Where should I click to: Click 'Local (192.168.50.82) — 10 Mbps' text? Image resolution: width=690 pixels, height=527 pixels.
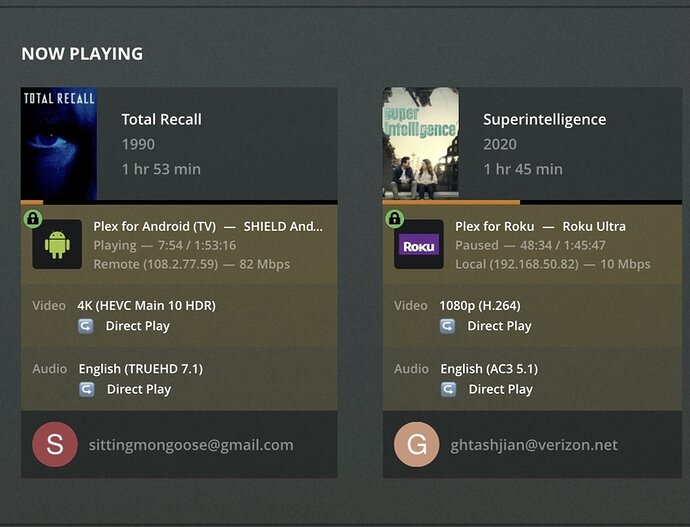(553, 264)
